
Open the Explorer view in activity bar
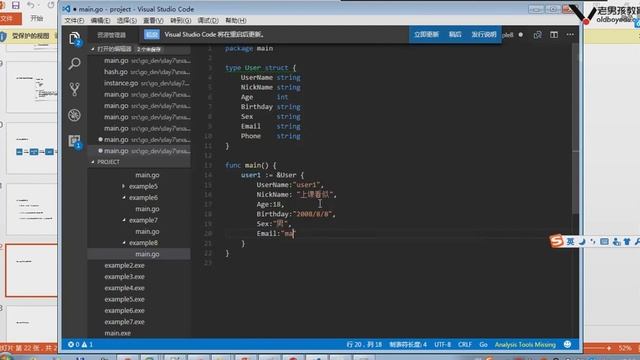point(75,39)
